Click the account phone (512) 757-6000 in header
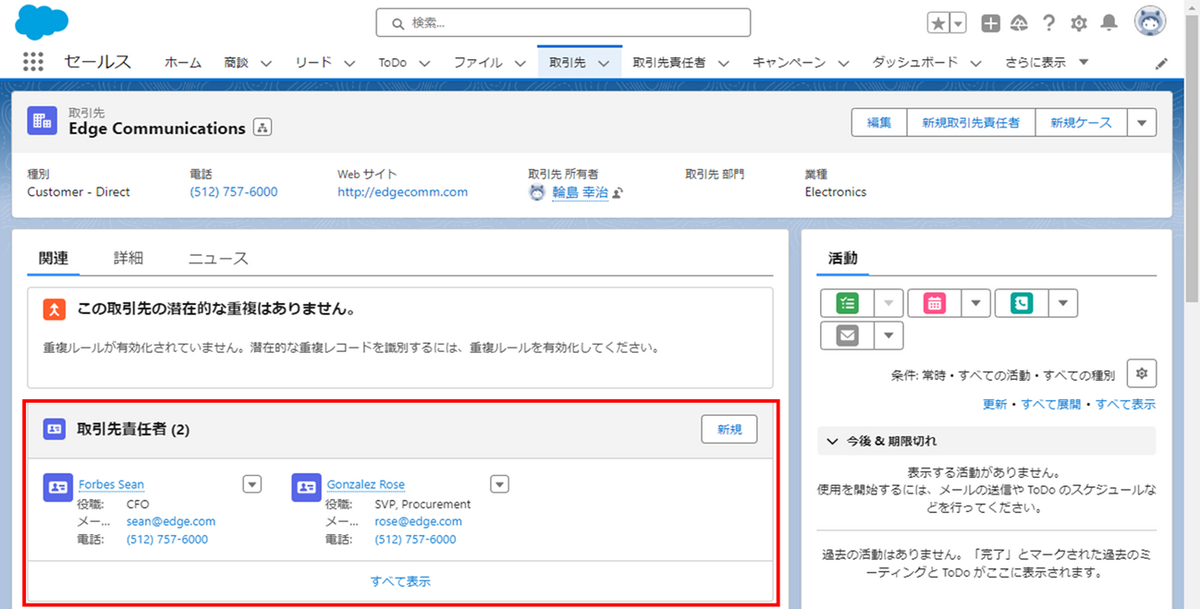The image size is (1200, 609). pos(233,192)
